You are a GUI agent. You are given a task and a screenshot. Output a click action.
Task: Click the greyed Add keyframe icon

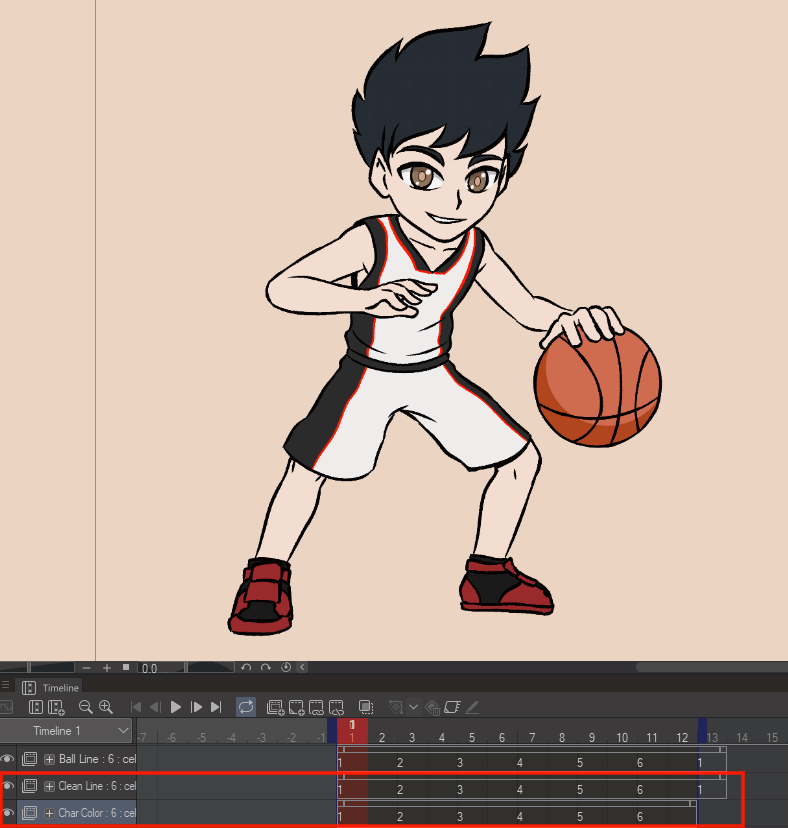pyautogui.click(x=395, y=707)
